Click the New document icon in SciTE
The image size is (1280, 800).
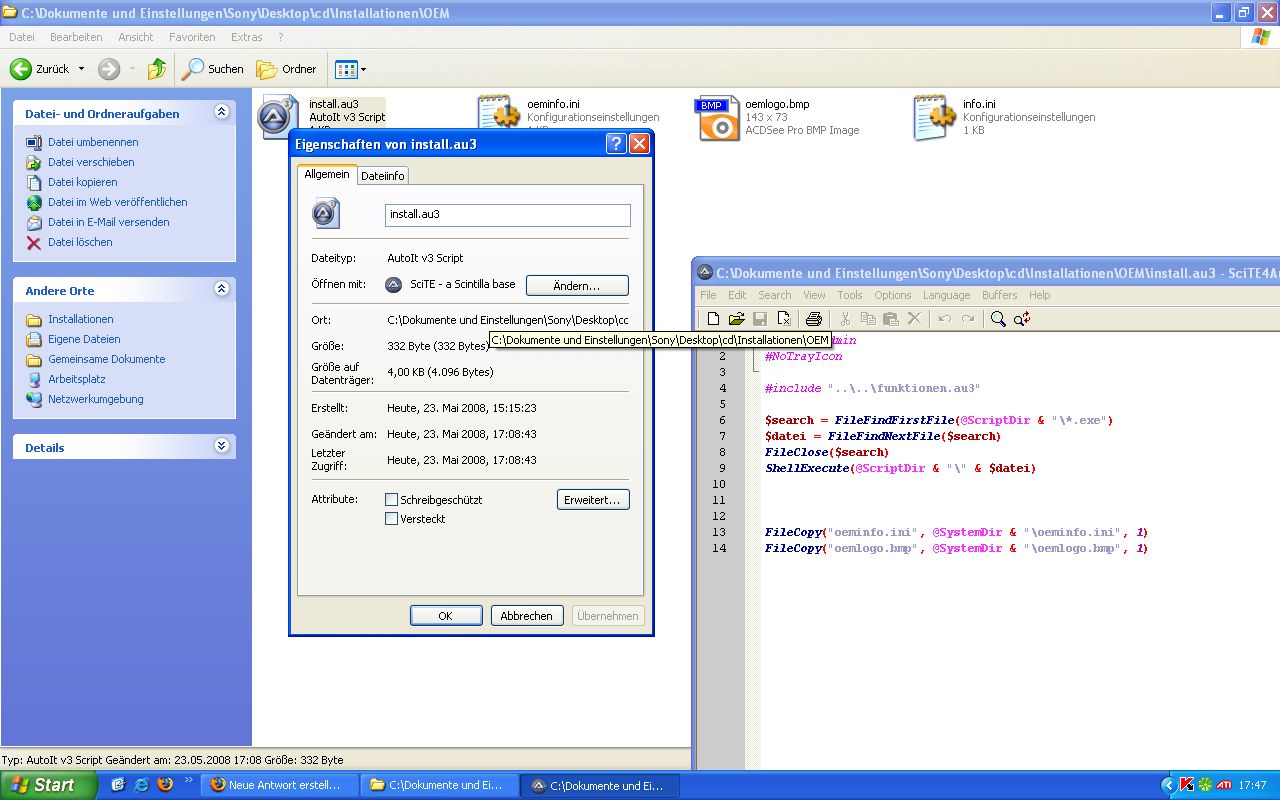[x=713, y=319]
